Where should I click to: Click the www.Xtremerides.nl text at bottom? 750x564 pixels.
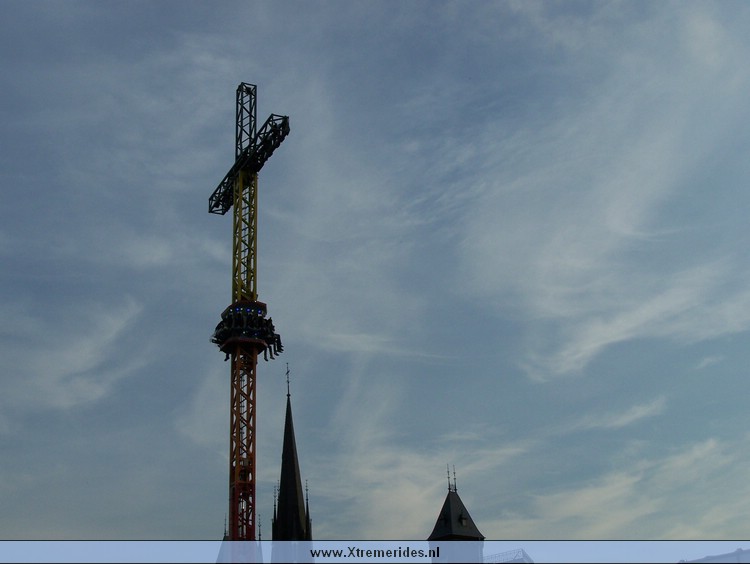[x=375, y=553]
